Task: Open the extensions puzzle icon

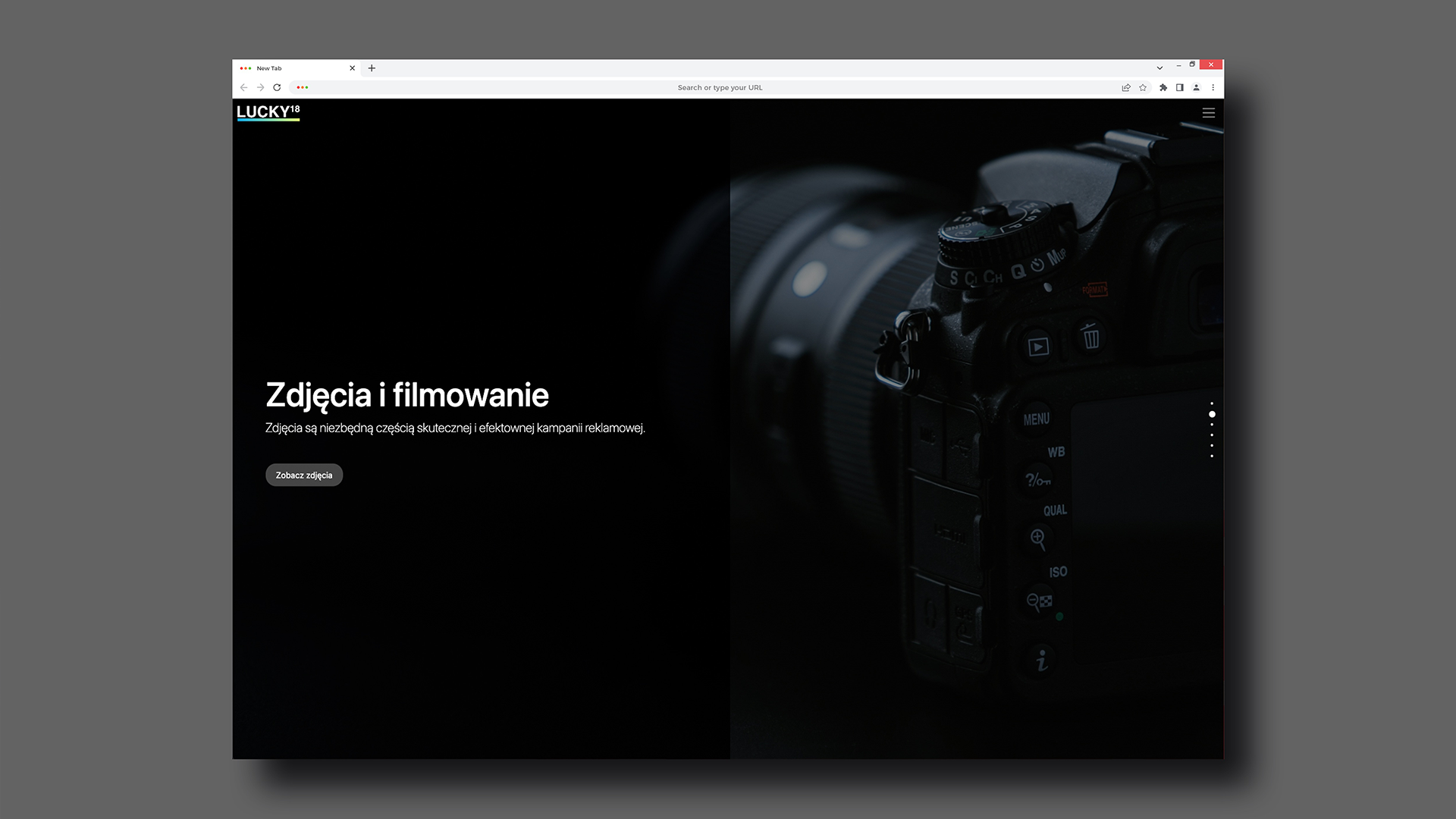Action: click(x=1163, y=88)
